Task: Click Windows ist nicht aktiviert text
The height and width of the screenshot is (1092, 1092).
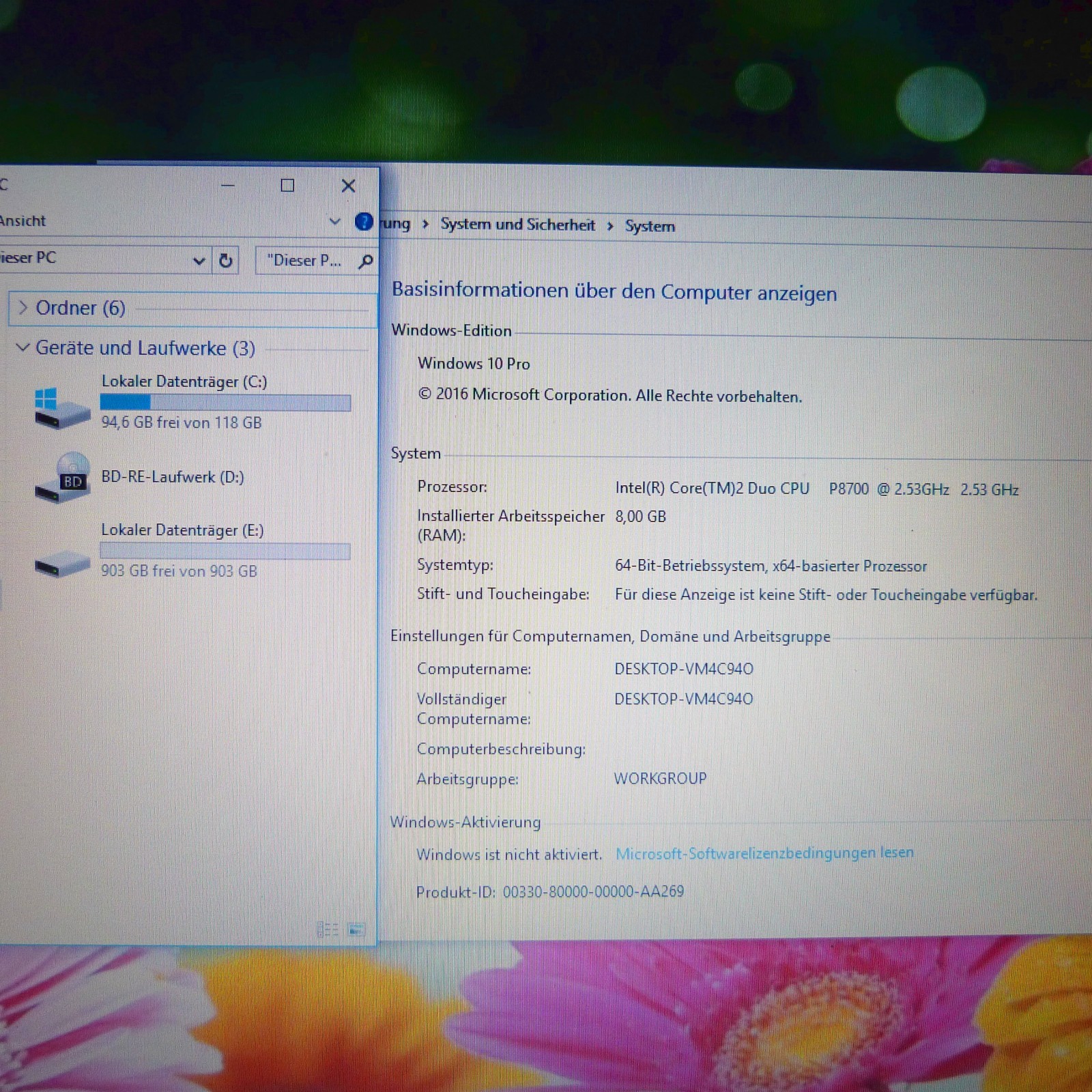Action: coord(509,854)
